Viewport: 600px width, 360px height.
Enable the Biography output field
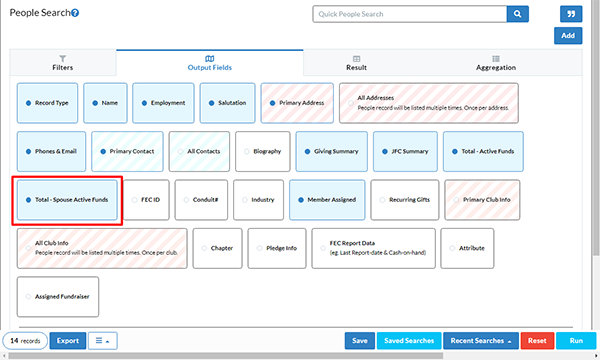point(263,151)
